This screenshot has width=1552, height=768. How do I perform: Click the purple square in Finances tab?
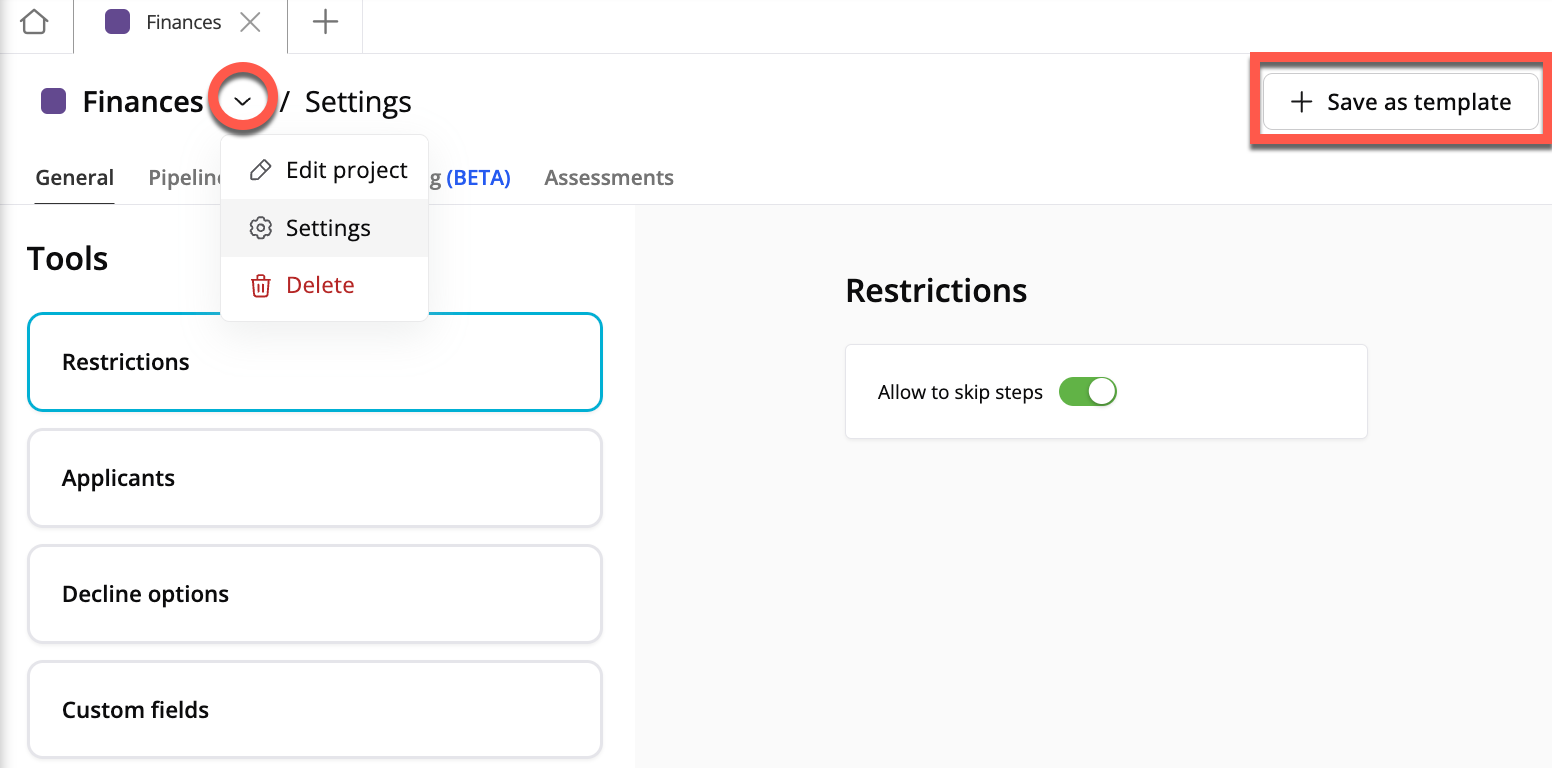(117, 22)
